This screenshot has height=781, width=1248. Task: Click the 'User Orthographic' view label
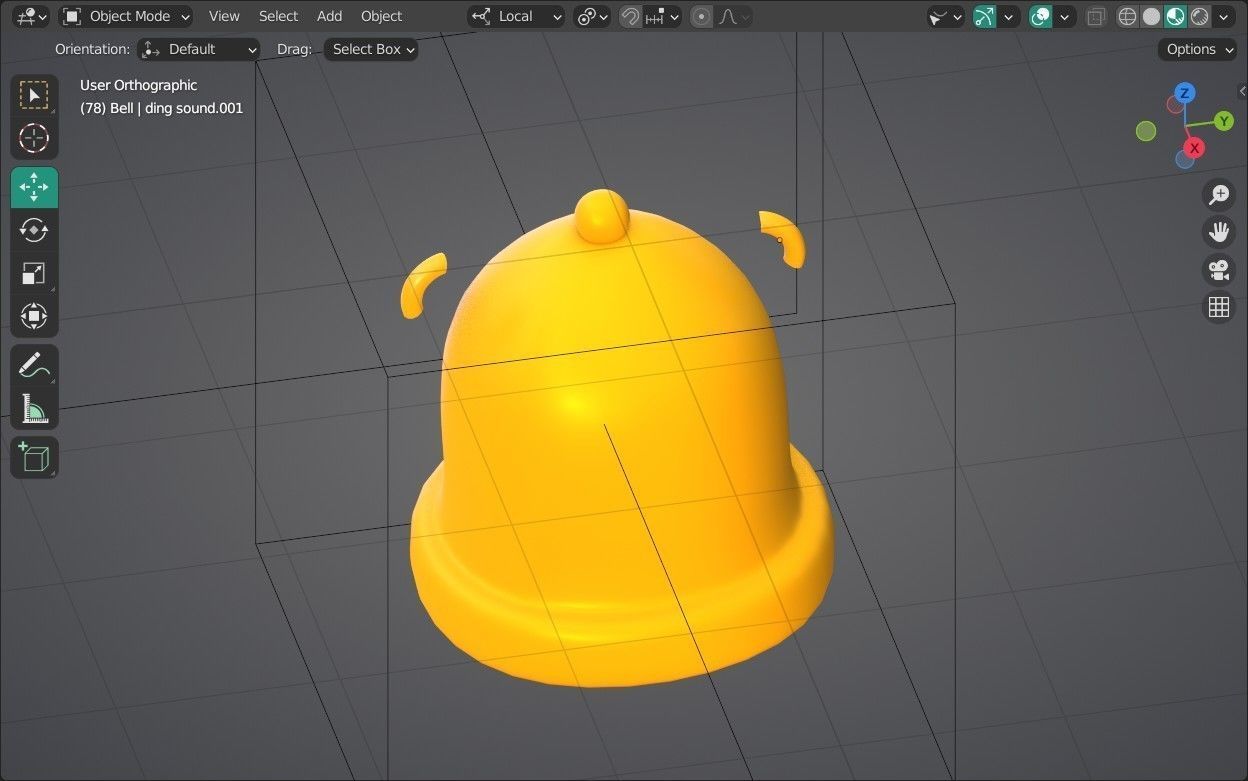click(x=138, y=85)
